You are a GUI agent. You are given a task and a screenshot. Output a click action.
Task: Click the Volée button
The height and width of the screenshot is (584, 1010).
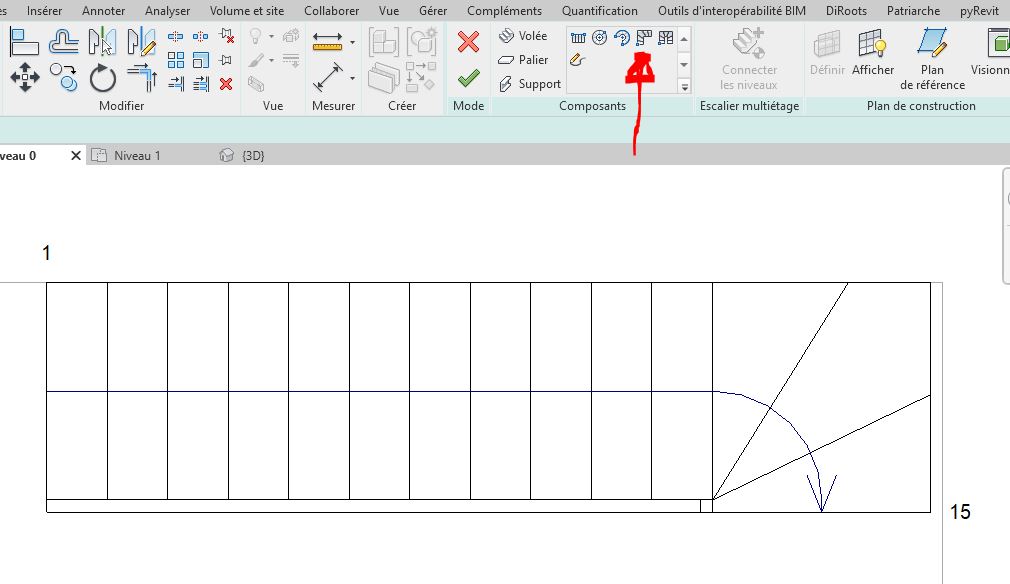pyautogui.click(x=522, y=36)
